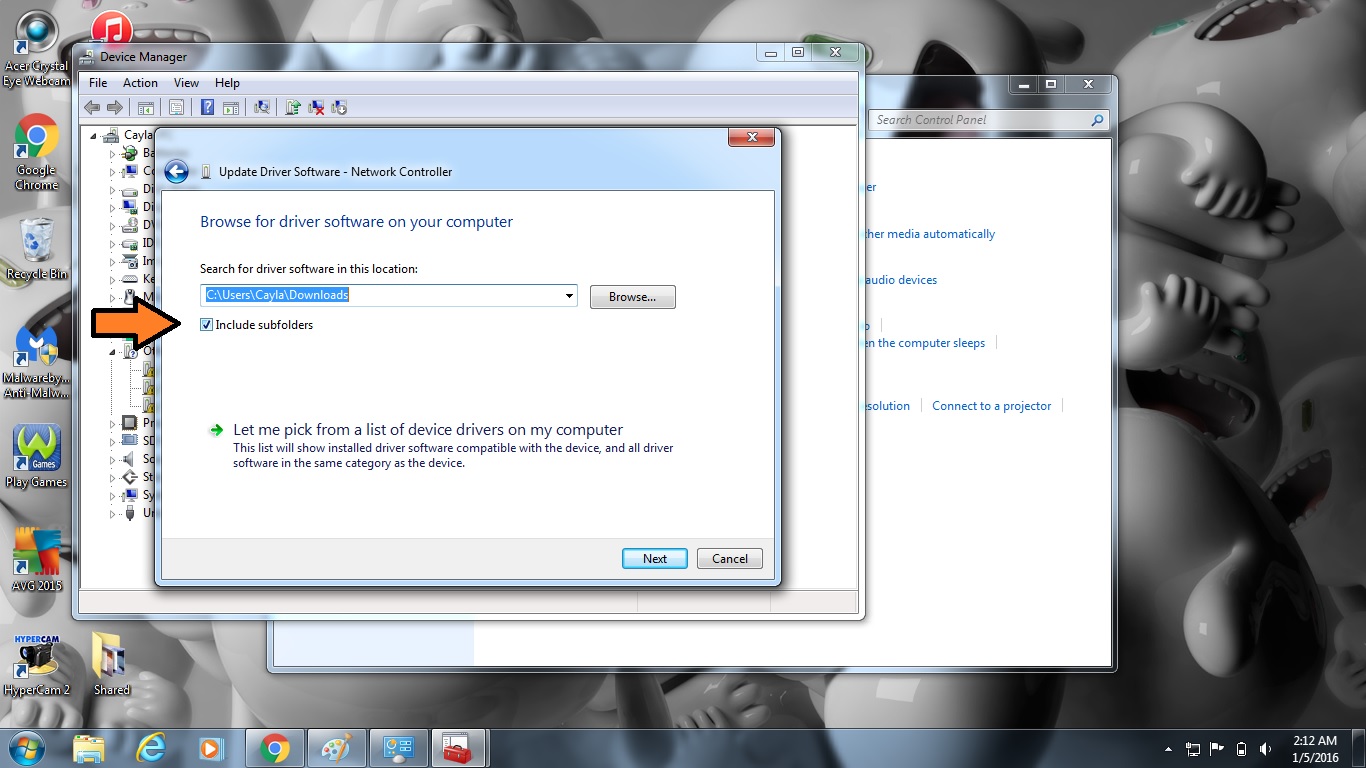Click the blue Help question mark toolbar icon

coord(208,108)
